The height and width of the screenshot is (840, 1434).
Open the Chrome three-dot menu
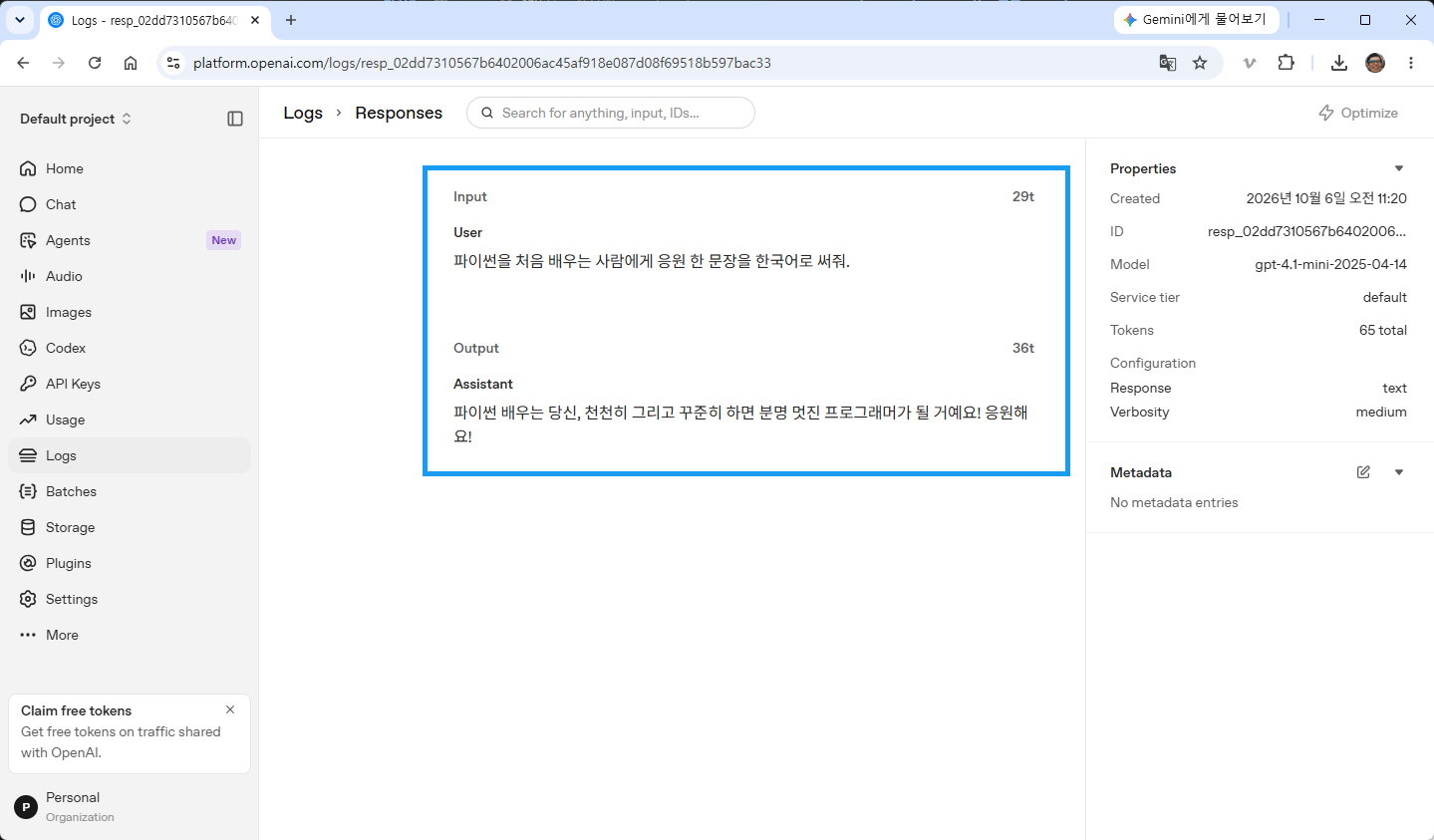click(1411, 63)
